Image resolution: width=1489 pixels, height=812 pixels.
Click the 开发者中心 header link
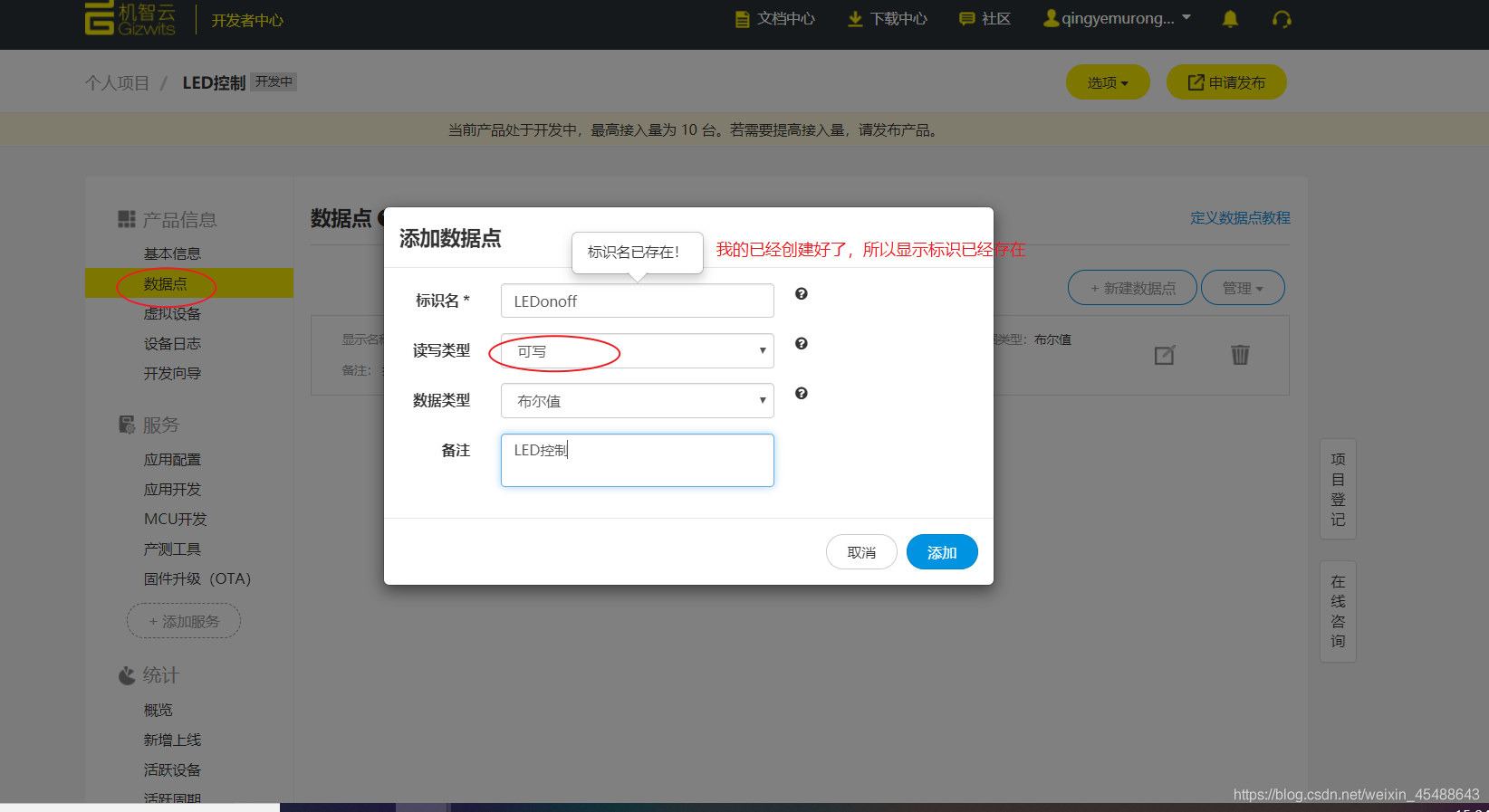tap(247, 20)
